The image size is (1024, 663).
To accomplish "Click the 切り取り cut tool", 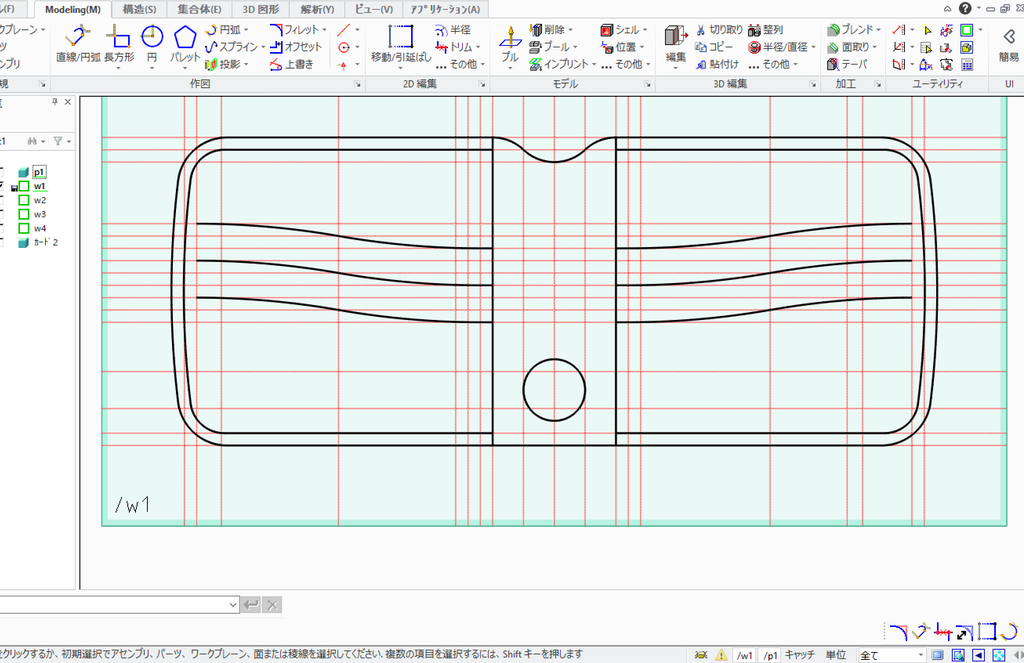I will coord(718,29).
